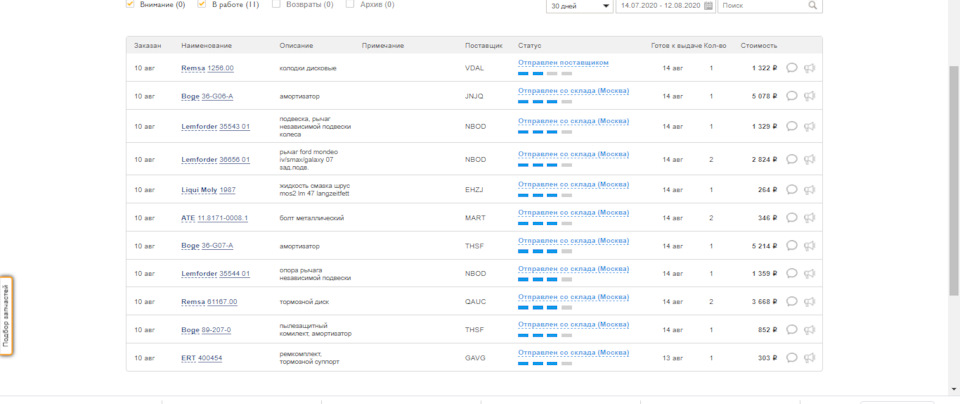
Task: Select supplier code GAVG
Action: click(475, 358)
